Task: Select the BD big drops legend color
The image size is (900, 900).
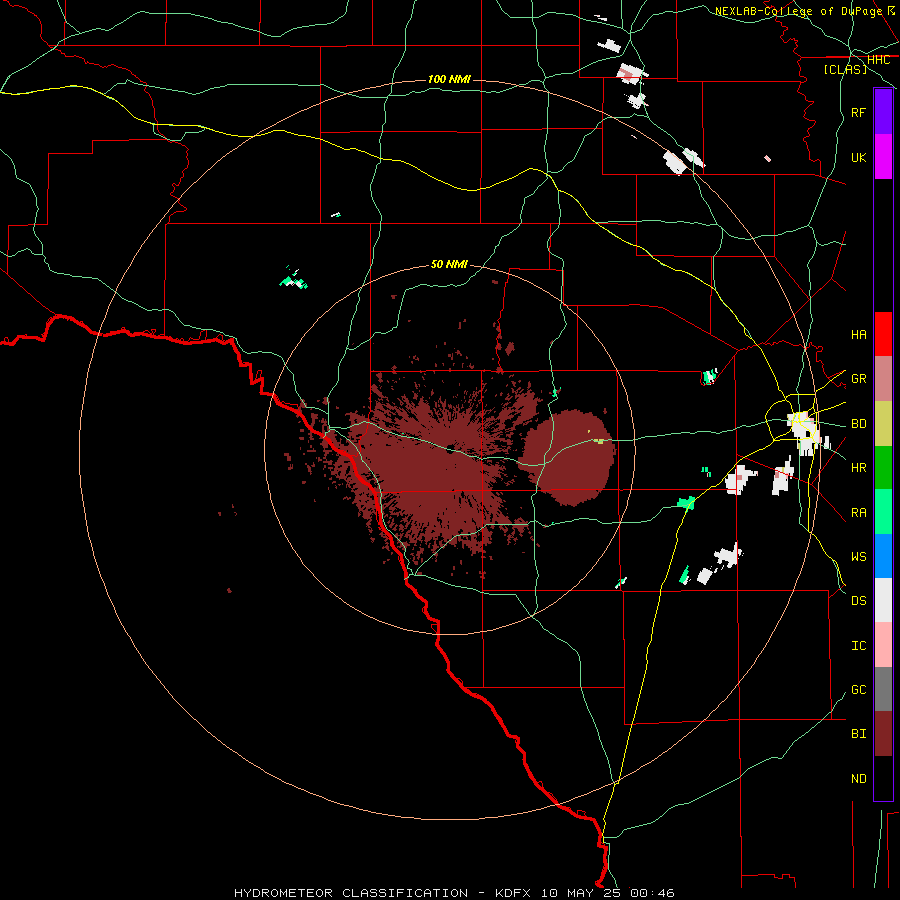Action: [x=883, y=423]
